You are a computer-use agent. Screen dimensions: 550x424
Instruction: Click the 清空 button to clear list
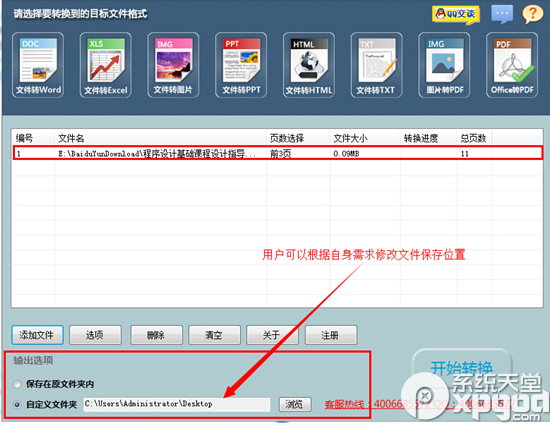coord(214,335)
